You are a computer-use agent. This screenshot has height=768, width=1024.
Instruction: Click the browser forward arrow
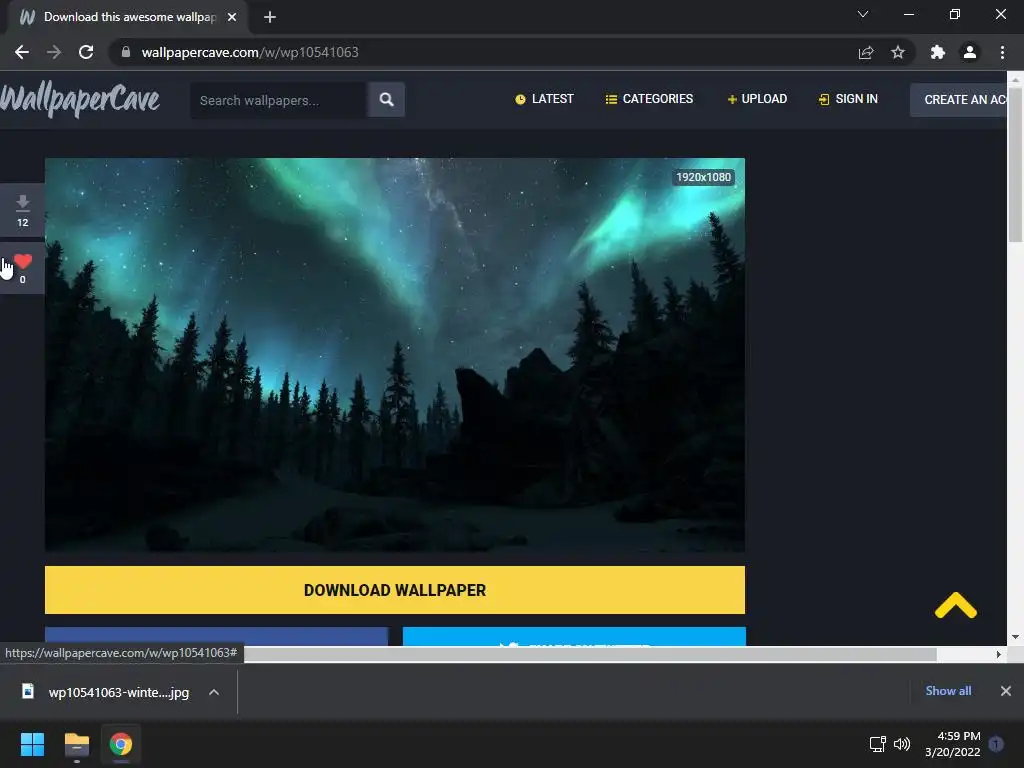[x=54, y=52]
